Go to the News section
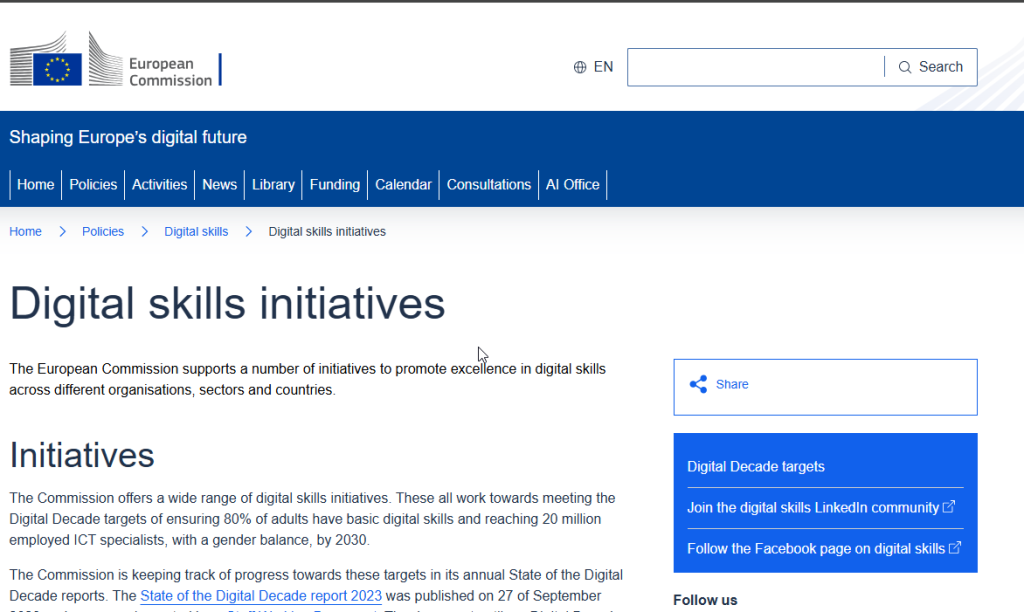Image resolution: width=1024 pixels, height=612 pixels. pyautogui.click(x=220, y=185)
